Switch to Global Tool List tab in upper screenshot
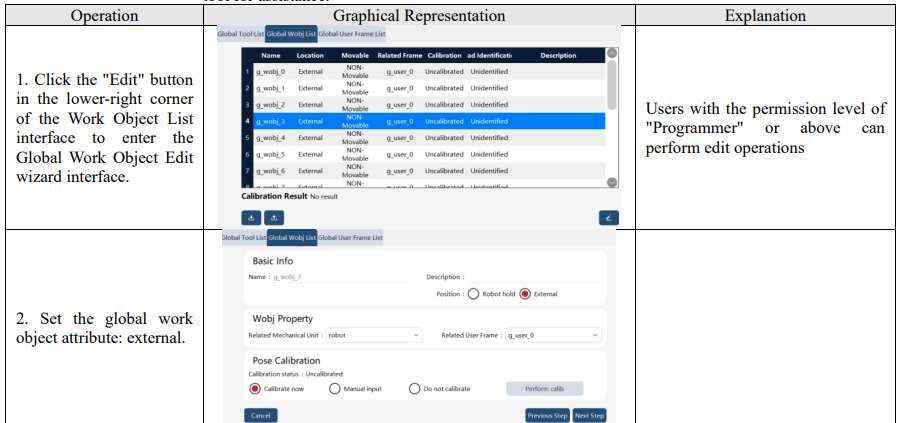The image size is (898, 423). tap(241, 34)
